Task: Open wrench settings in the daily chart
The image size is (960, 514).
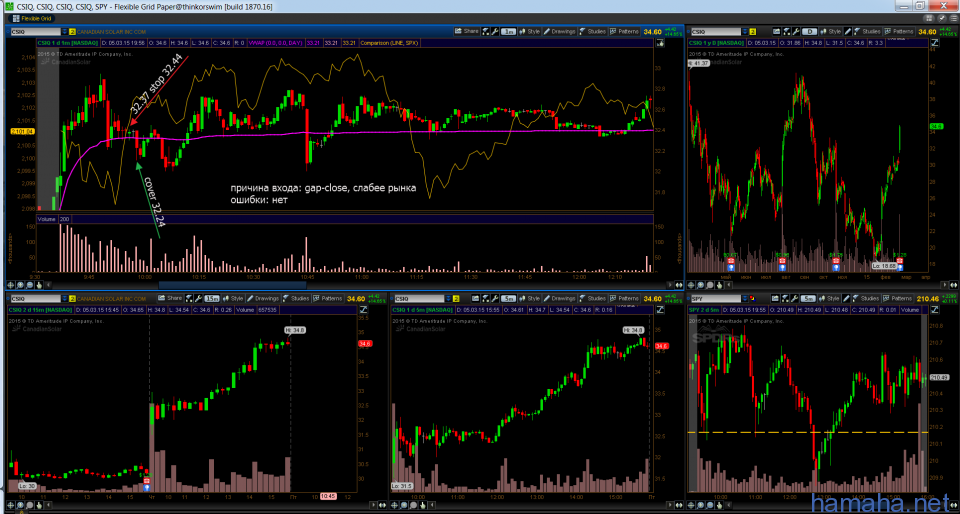Action: 796,31
